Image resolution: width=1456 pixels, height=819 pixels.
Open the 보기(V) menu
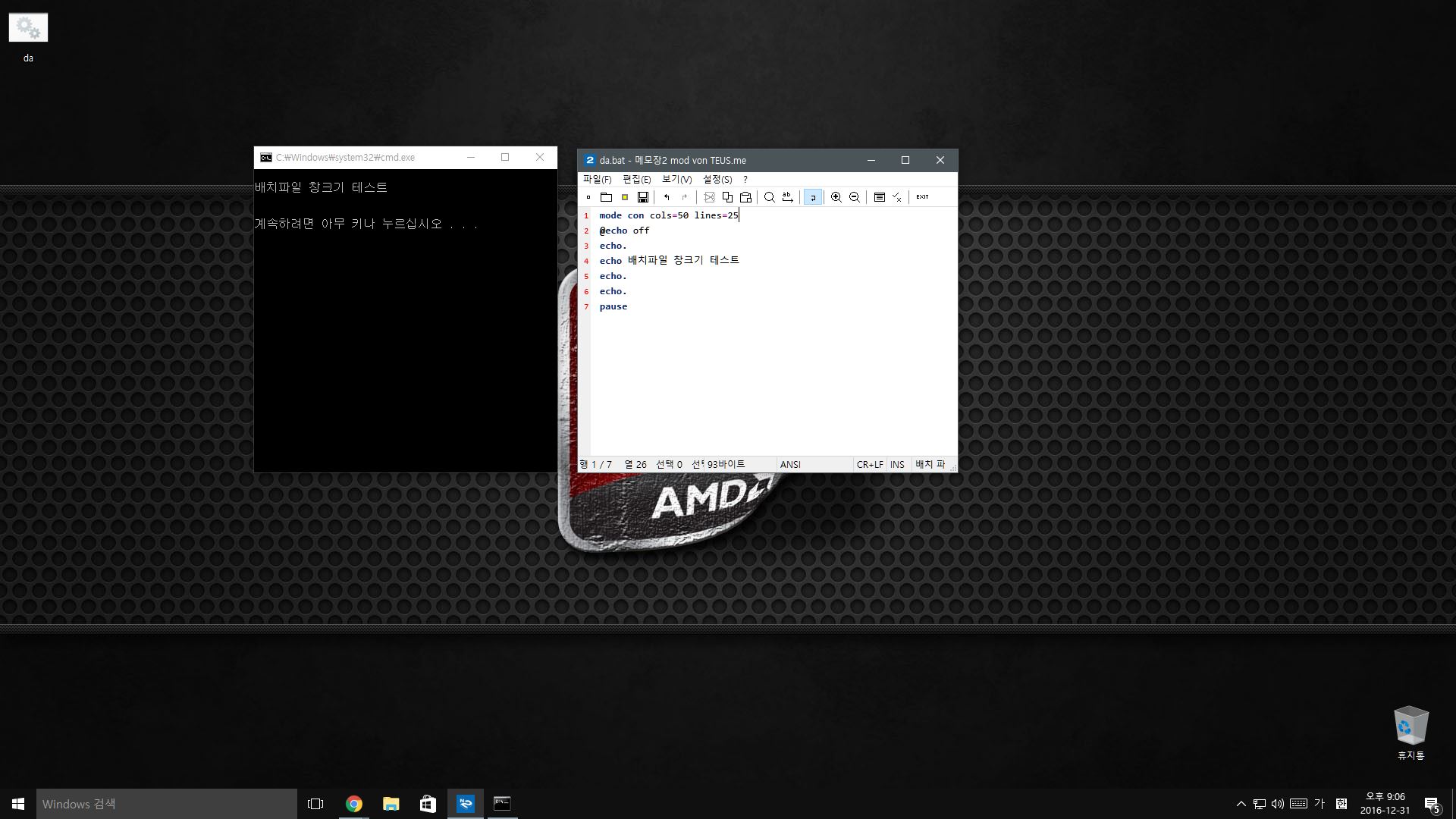676,180
